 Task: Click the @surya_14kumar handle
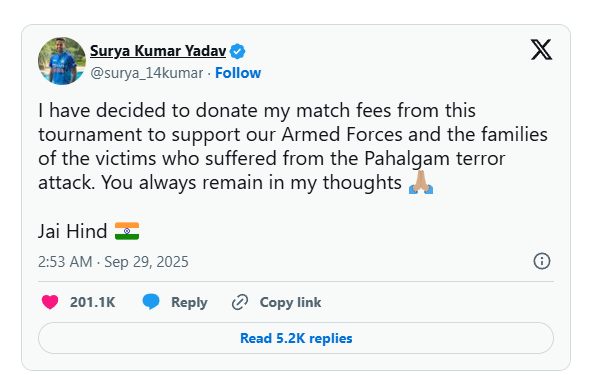pyautogui.click(x=147, y=73)
